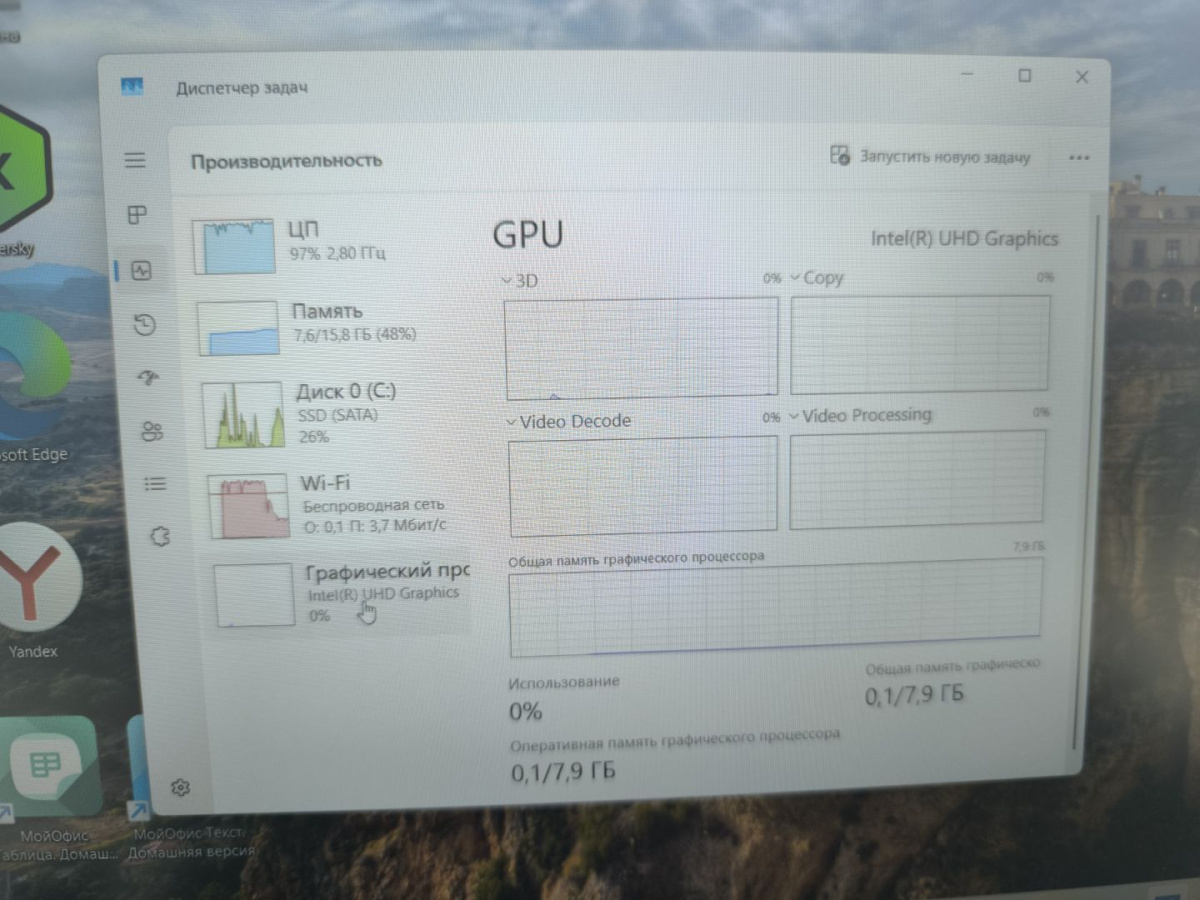Click the hamburger menu to expand the sidebar
Viewport: 1200px width, 900px height.
pyautogui.click(x=136, y=159)
